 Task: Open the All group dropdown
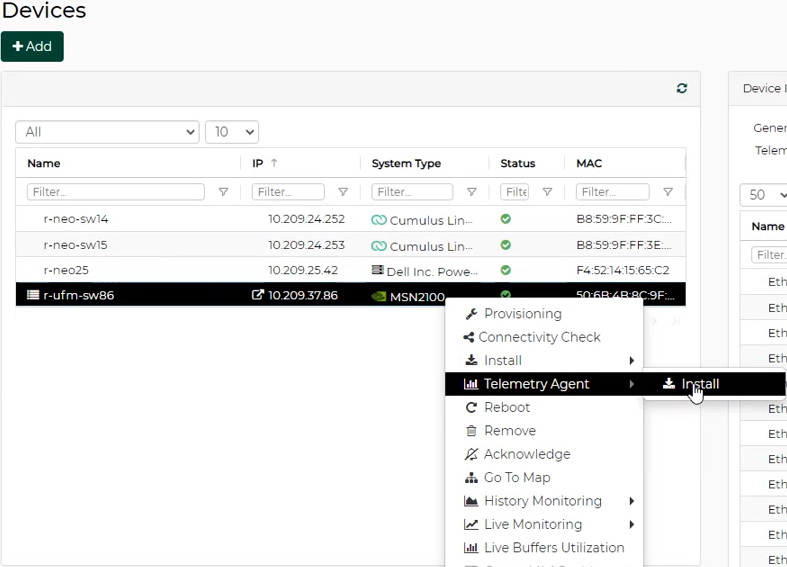click(107, 132)
